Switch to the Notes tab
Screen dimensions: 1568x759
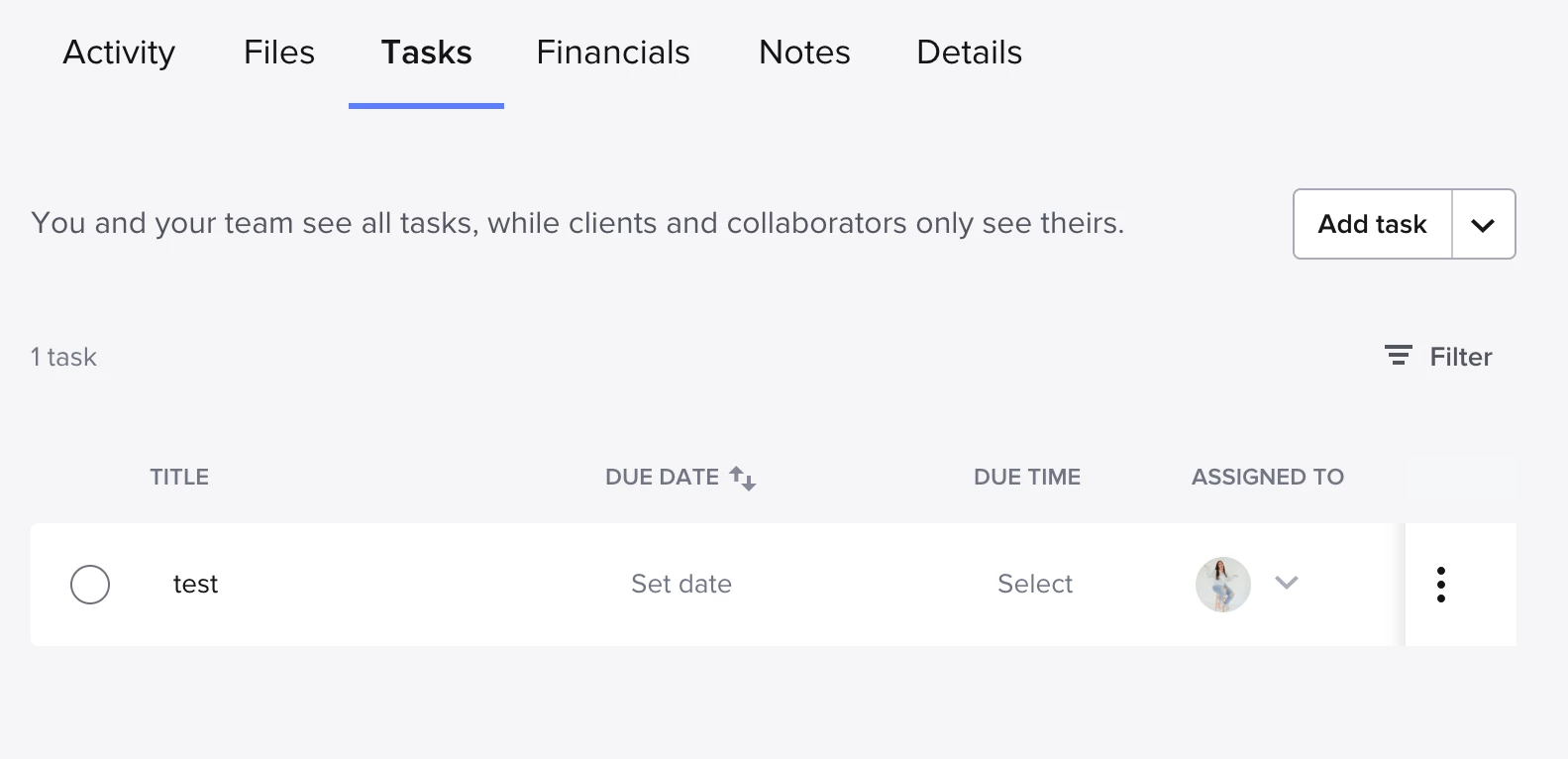click(804, 53)
